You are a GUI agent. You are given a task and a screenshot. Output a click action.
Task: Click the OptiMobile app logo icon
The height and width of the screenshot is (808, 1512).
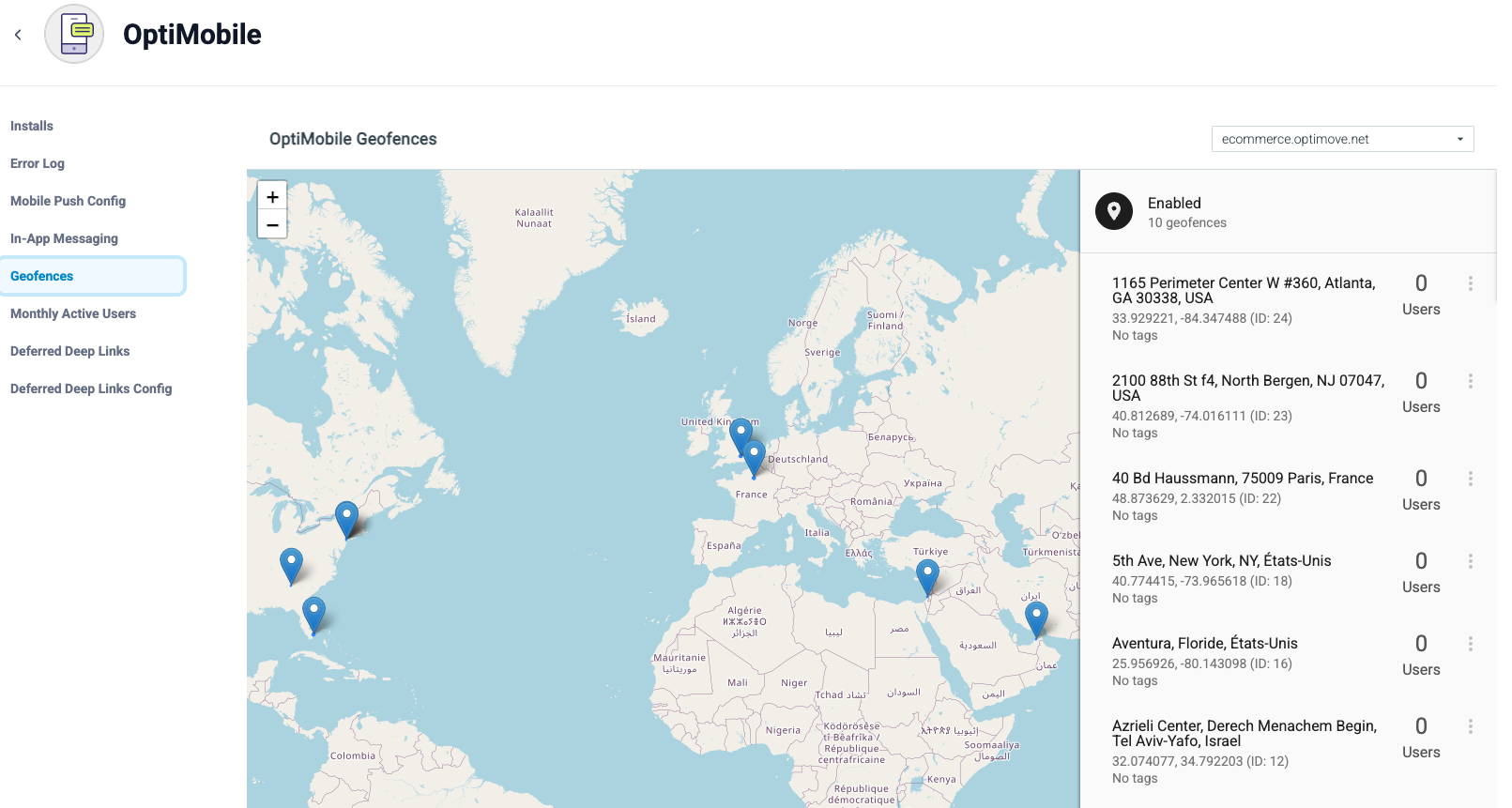click(x=74, y=34)
